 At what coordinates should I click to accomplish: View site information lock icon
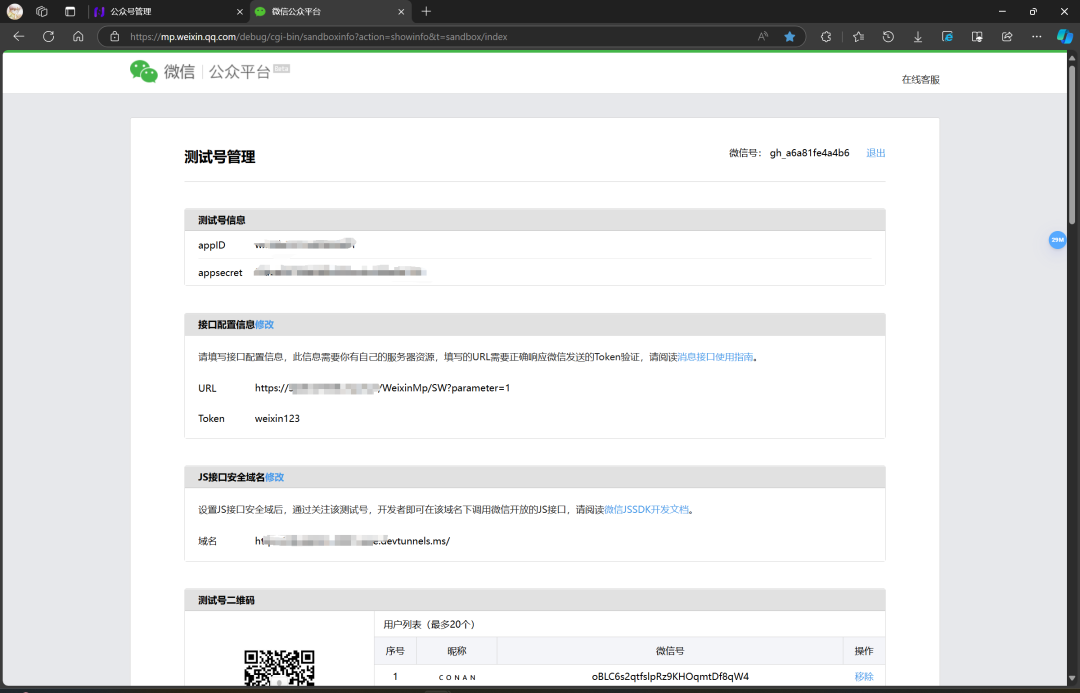pyautogui.click(x=115, y=37)
